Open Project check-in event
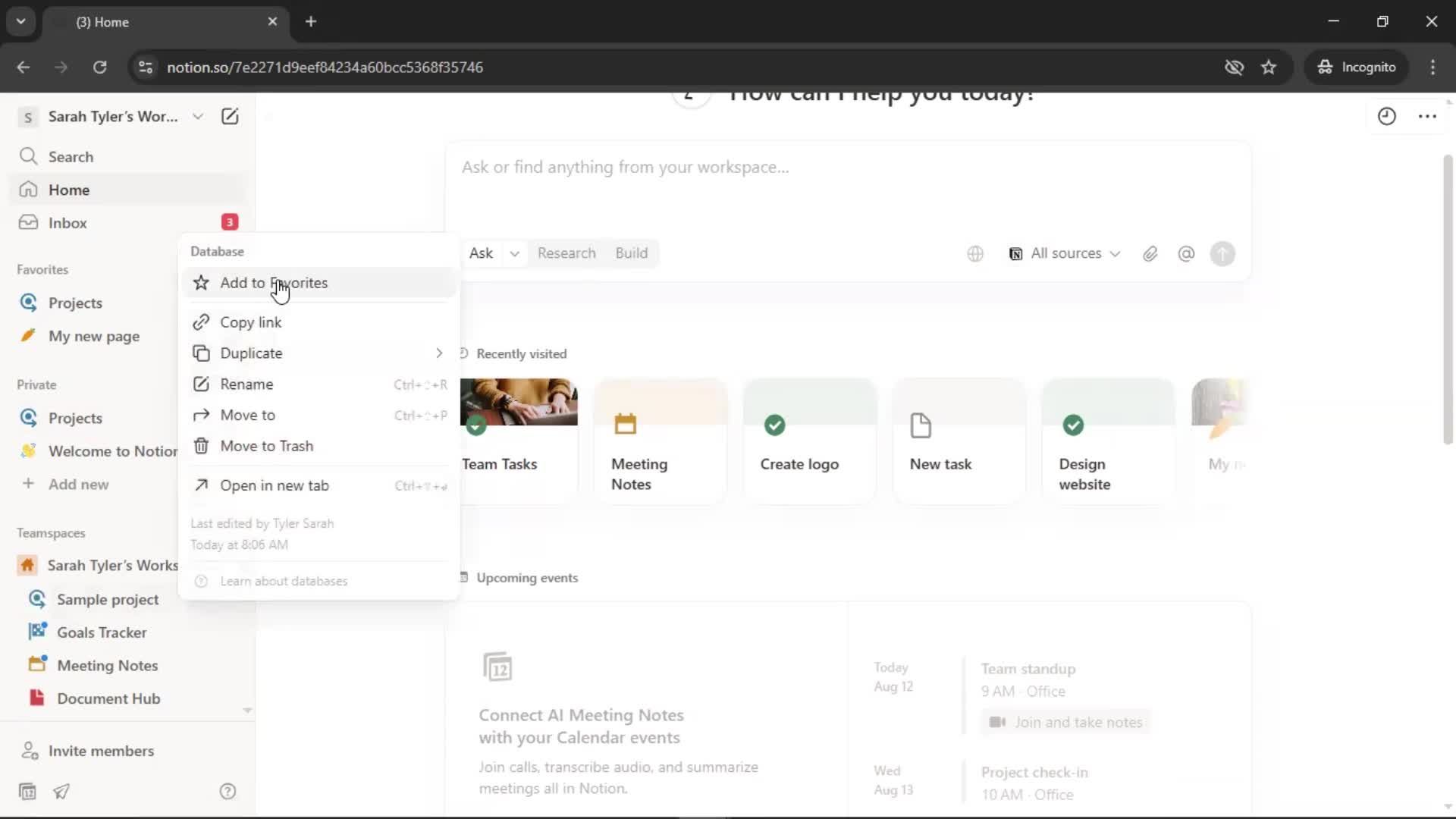The image size is (1456, 819). [x=1034, y=772]
